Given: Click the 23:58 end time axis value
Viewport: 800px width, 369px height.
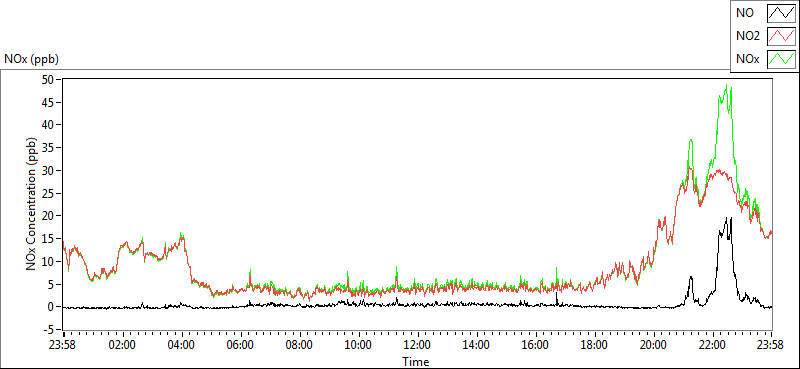Looking at the screenshot, I should coord(771,344).
